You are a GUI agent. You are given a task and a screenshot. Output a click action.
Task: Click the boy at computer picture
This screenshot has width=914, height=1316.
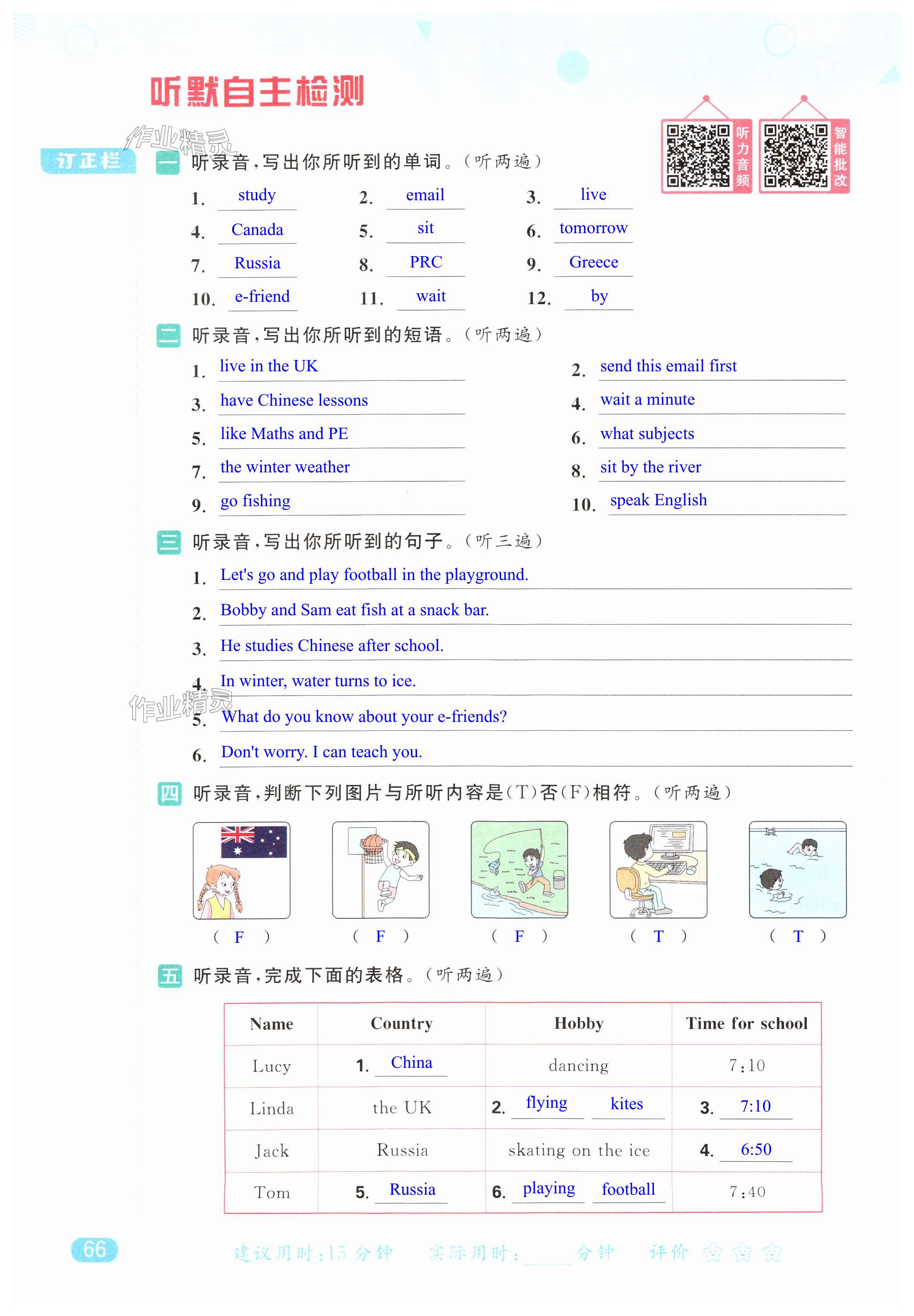(658, 869)
